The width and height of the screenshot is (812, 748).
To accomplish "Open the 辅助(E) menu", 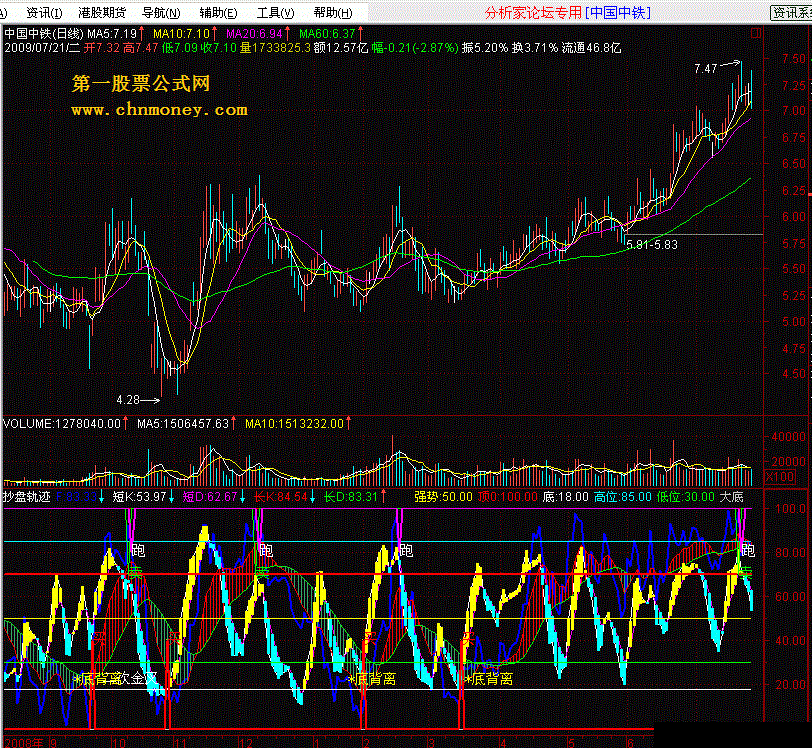I will click(x=218, y=12).
